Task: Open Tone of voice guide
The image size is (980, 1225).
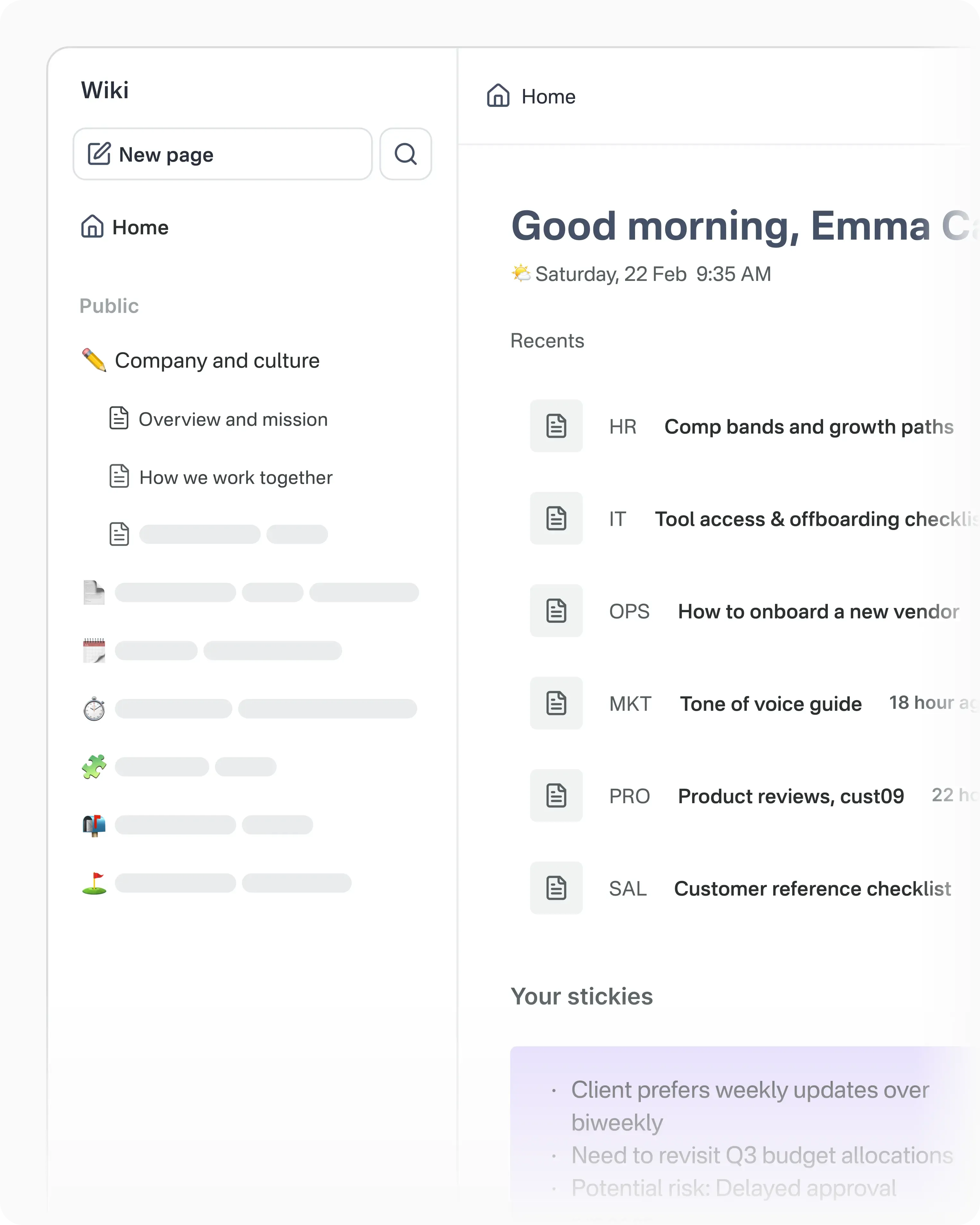Action: (770, 703)
